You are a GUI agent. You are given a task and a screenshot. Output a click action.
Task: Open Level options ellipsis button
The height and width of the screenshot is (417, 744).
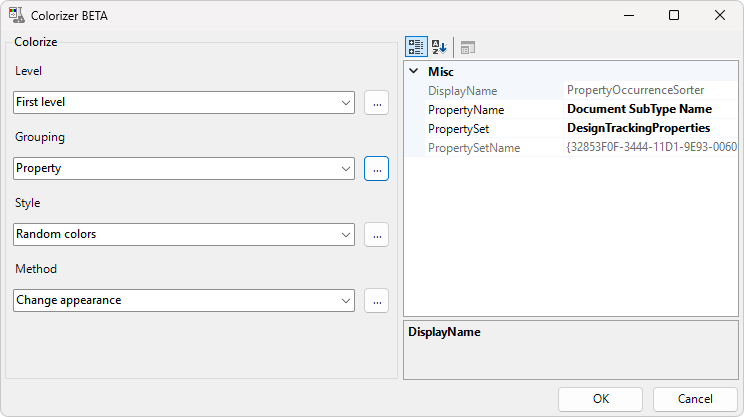(x=376, y=102)
